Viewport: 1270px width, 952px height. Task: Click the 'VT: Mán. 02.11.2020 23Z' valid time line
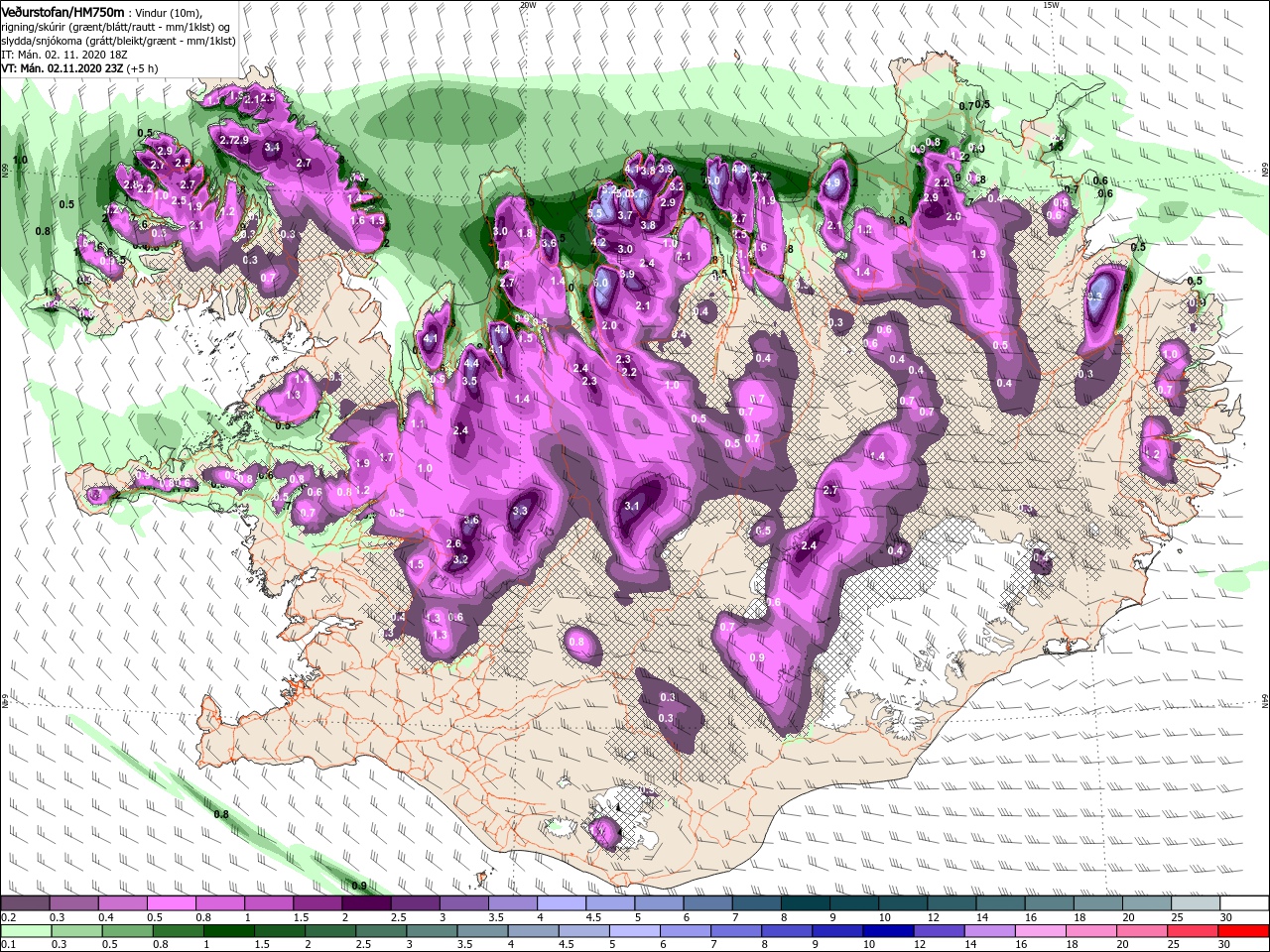click(62, 68)
